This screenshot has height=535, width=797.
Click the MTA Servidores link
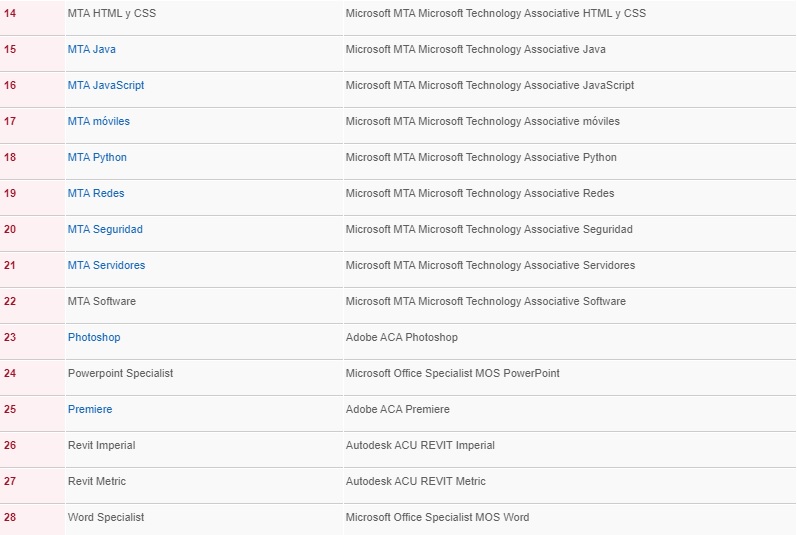click(x=106, y=265)
